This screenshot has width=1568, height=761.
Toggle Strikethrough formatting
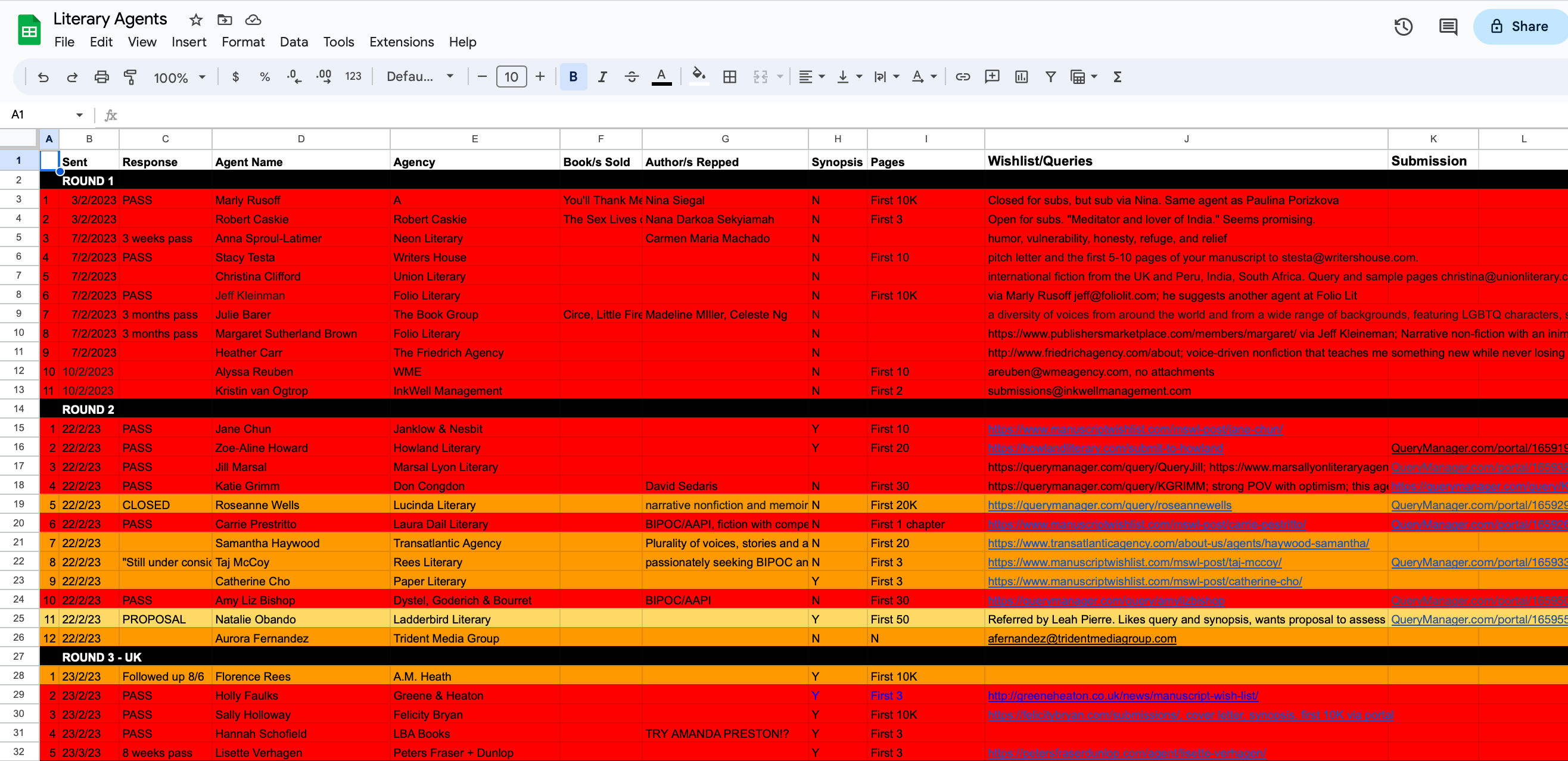[631, 77]
